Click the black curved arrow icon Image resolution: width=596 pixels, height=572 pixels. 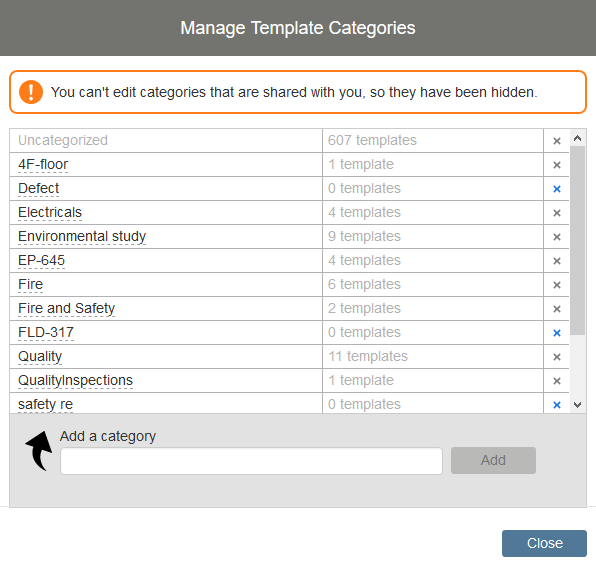click(x=39, y=451)
